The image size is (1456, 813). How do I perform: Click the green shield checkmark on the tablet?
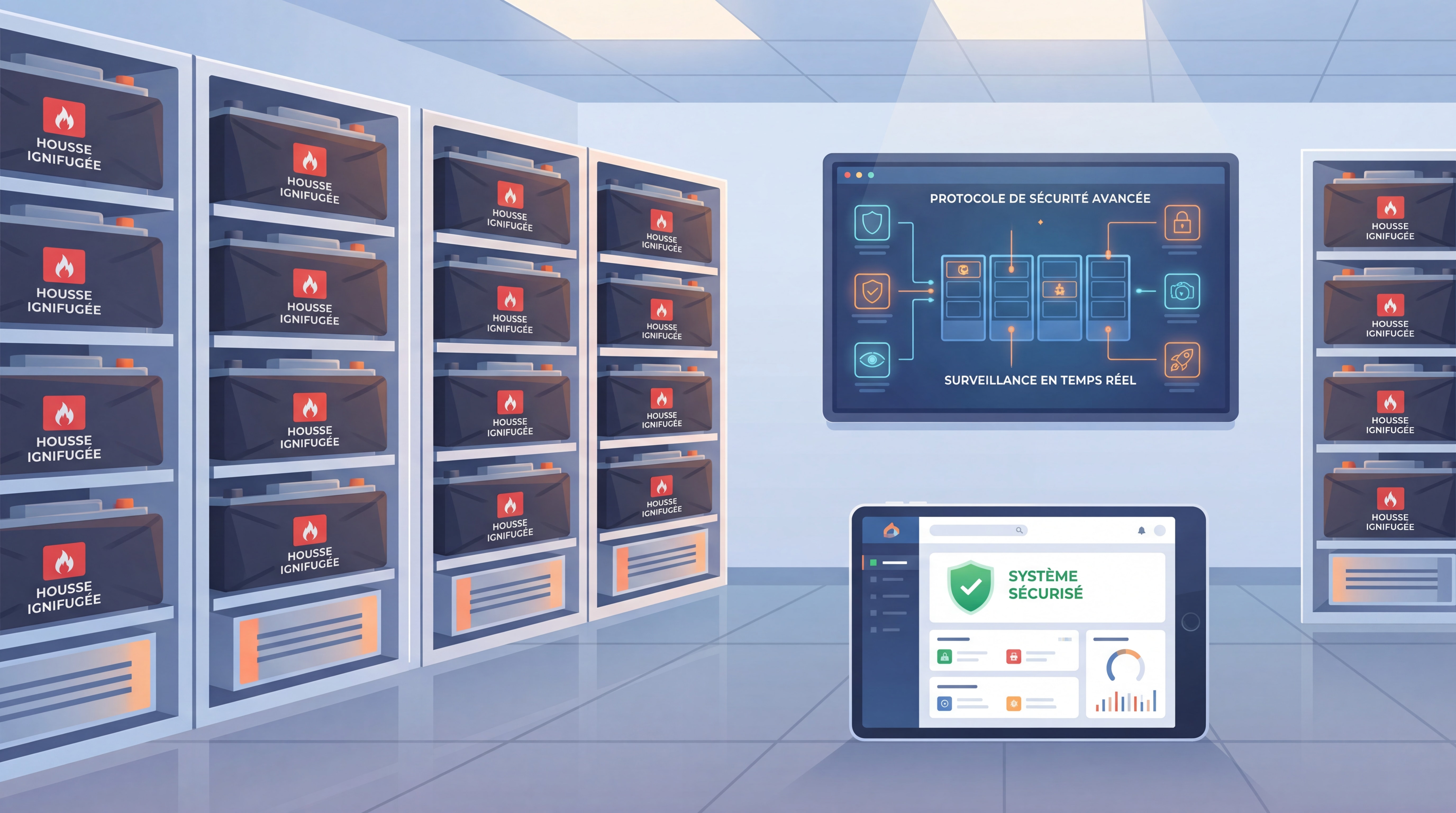[x=971, y=588]
